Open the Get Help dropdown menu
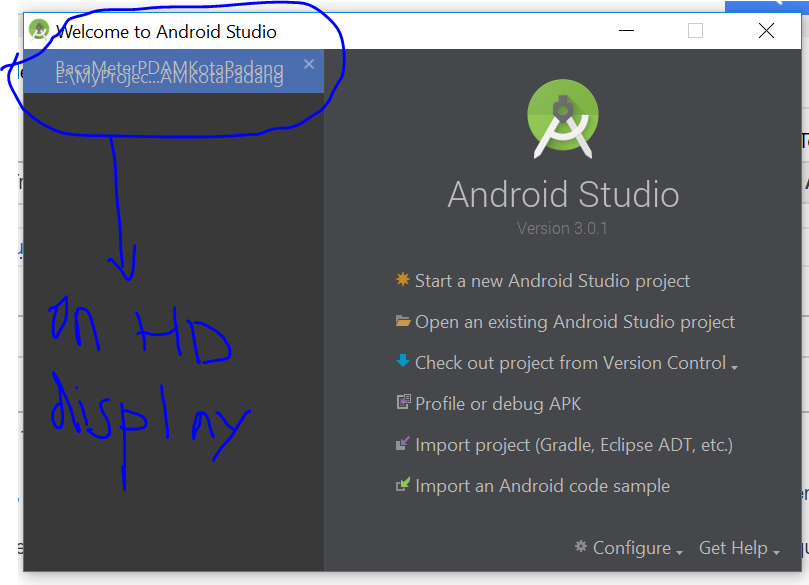Screen dimensions: 809x585 pos(738,548)
